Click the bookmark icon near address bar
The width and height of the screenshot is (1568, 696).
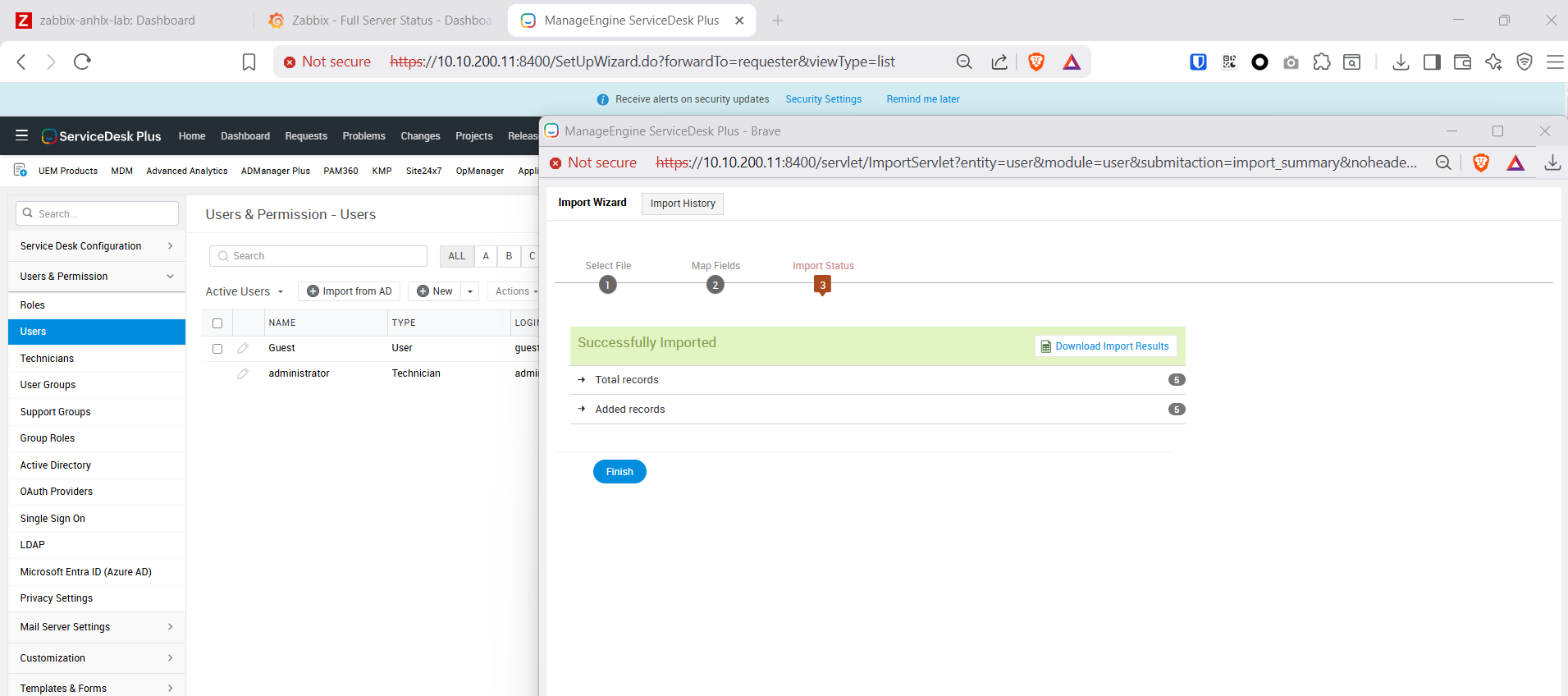[x=249, y=62]
